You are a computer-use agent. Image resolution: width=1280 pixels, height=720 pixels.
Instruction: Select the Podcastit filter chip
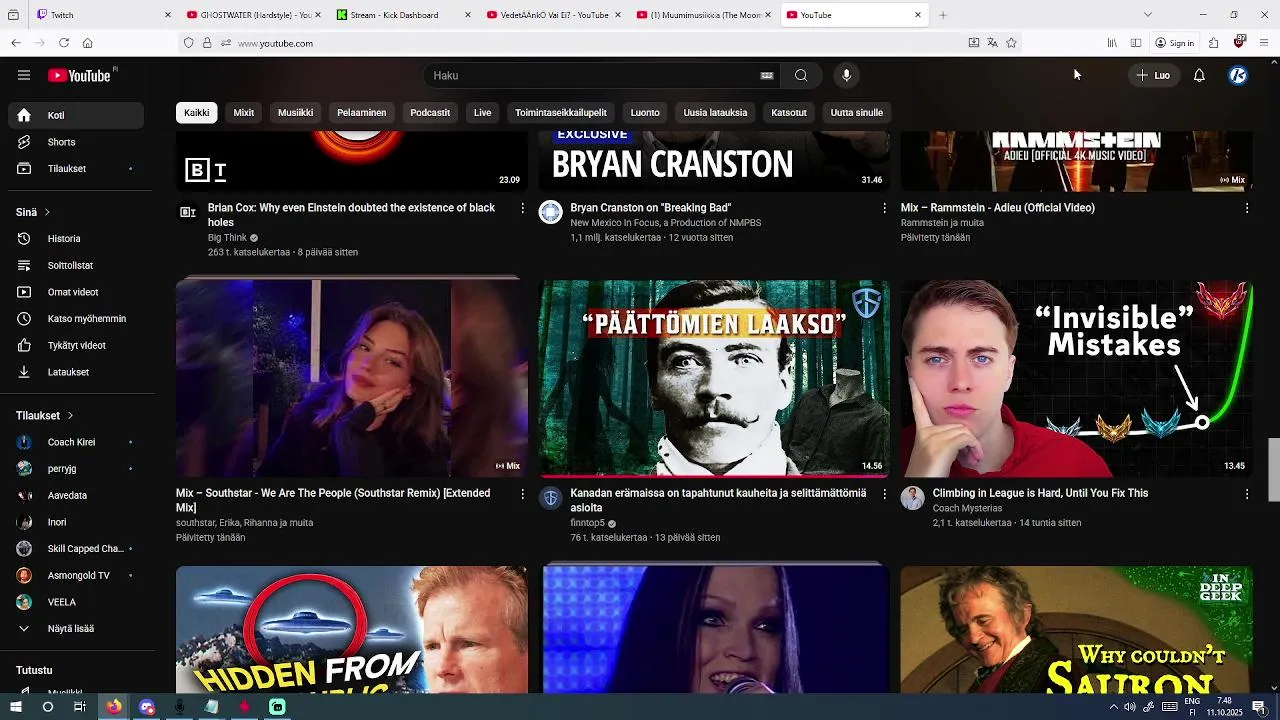point(430,113)
